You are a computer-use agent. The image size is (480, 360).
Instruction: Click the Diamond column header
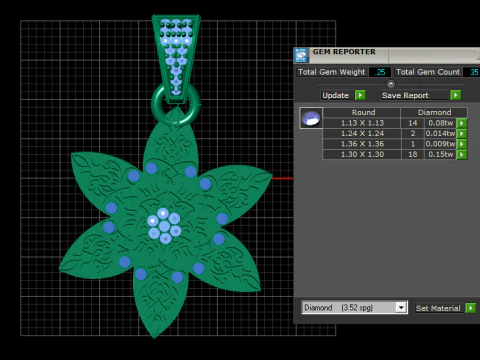click(434, 112)
